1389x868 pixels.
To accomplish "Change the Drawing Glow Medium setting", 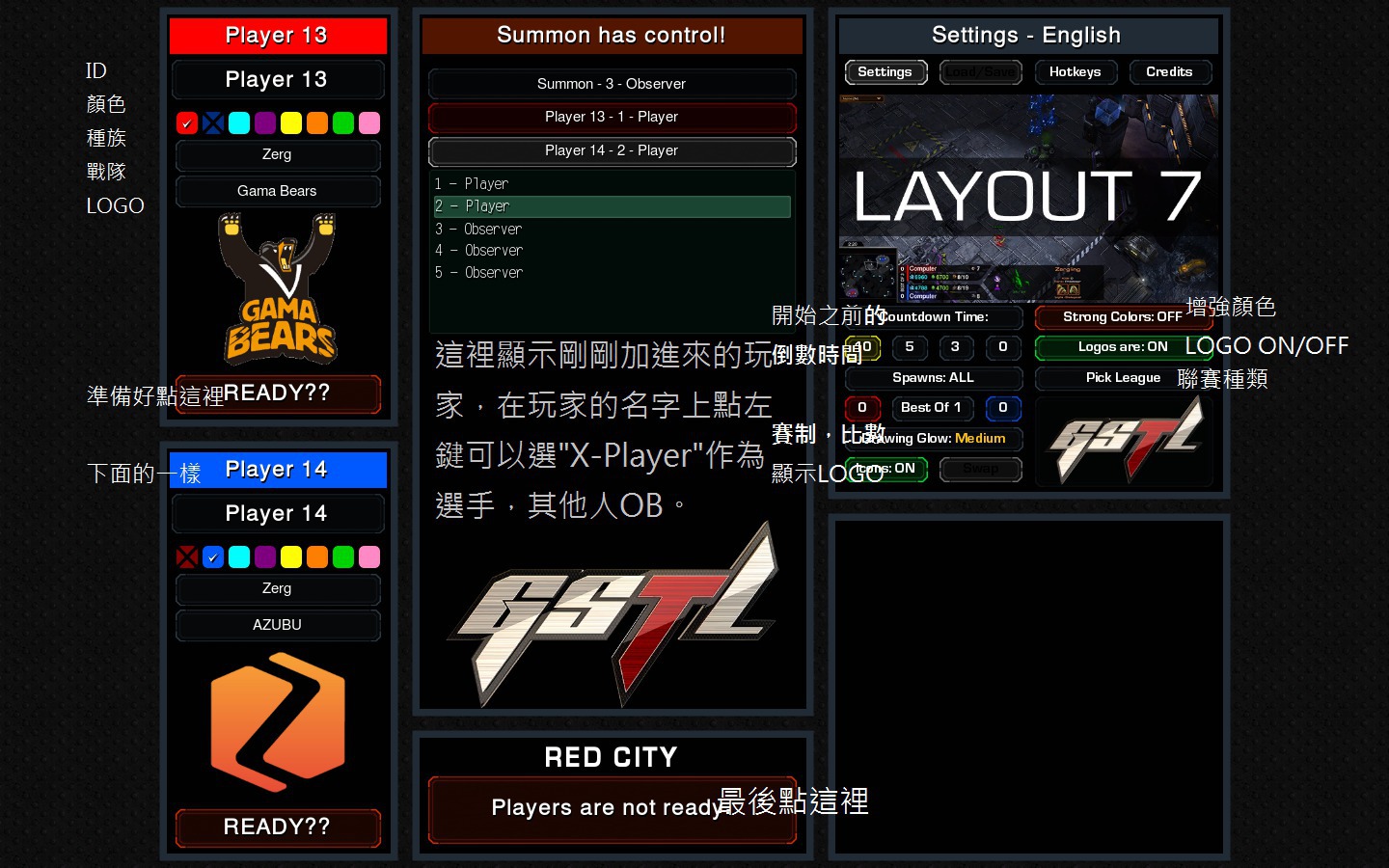I will (933, 438).
